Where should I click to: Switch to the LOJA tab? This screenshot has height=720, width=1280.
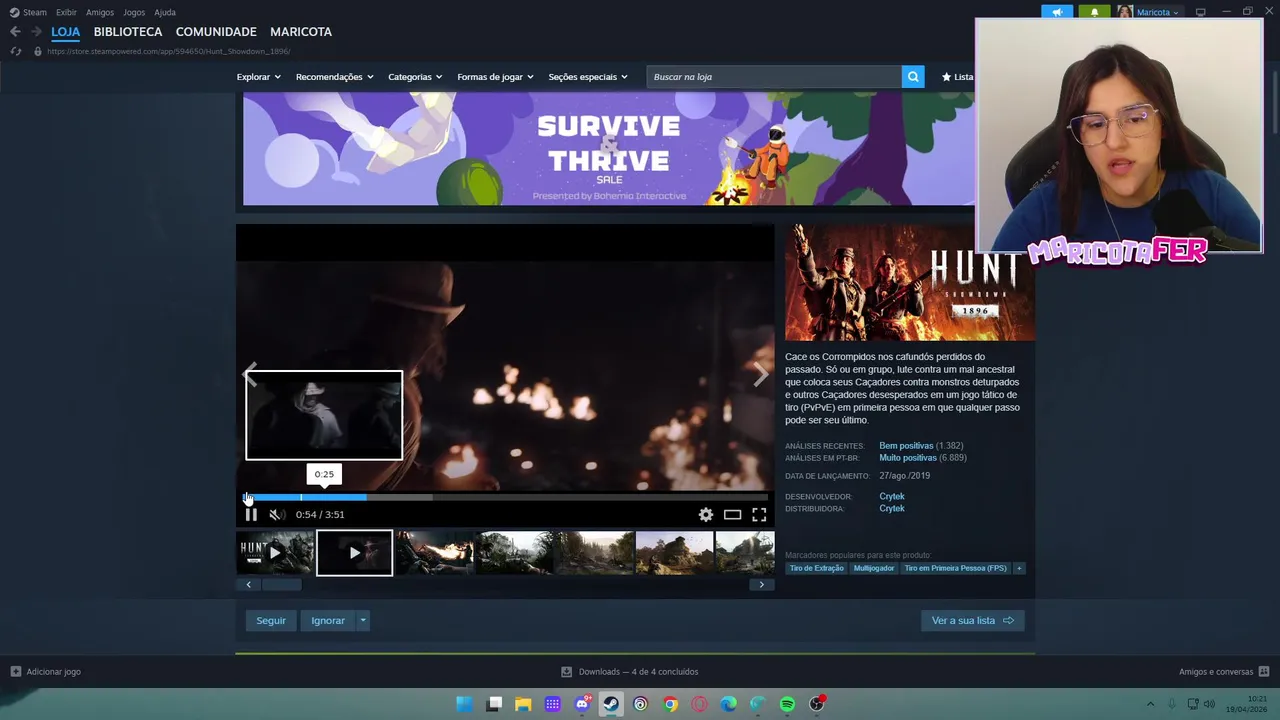65,32
